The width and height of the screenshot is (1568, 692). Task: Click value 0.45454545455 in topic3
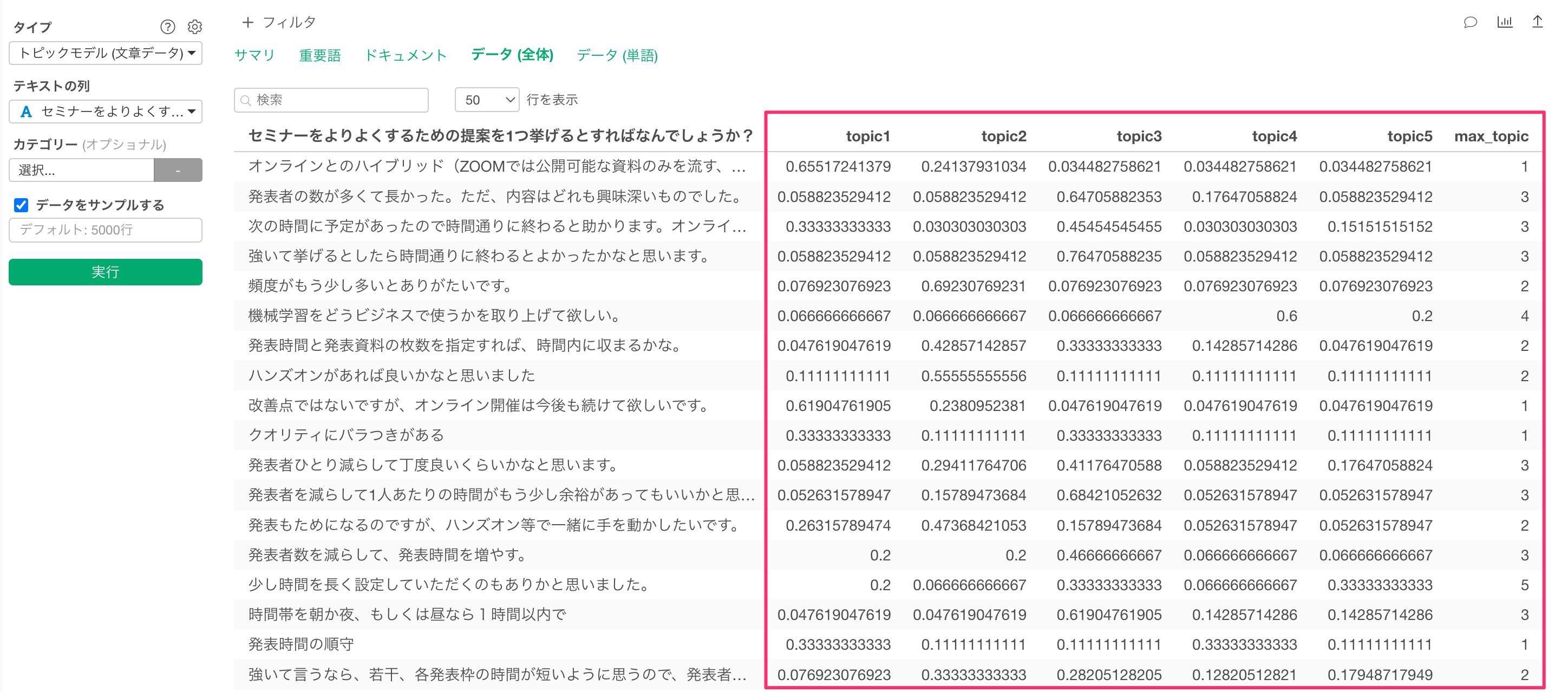pos(1109,226)
